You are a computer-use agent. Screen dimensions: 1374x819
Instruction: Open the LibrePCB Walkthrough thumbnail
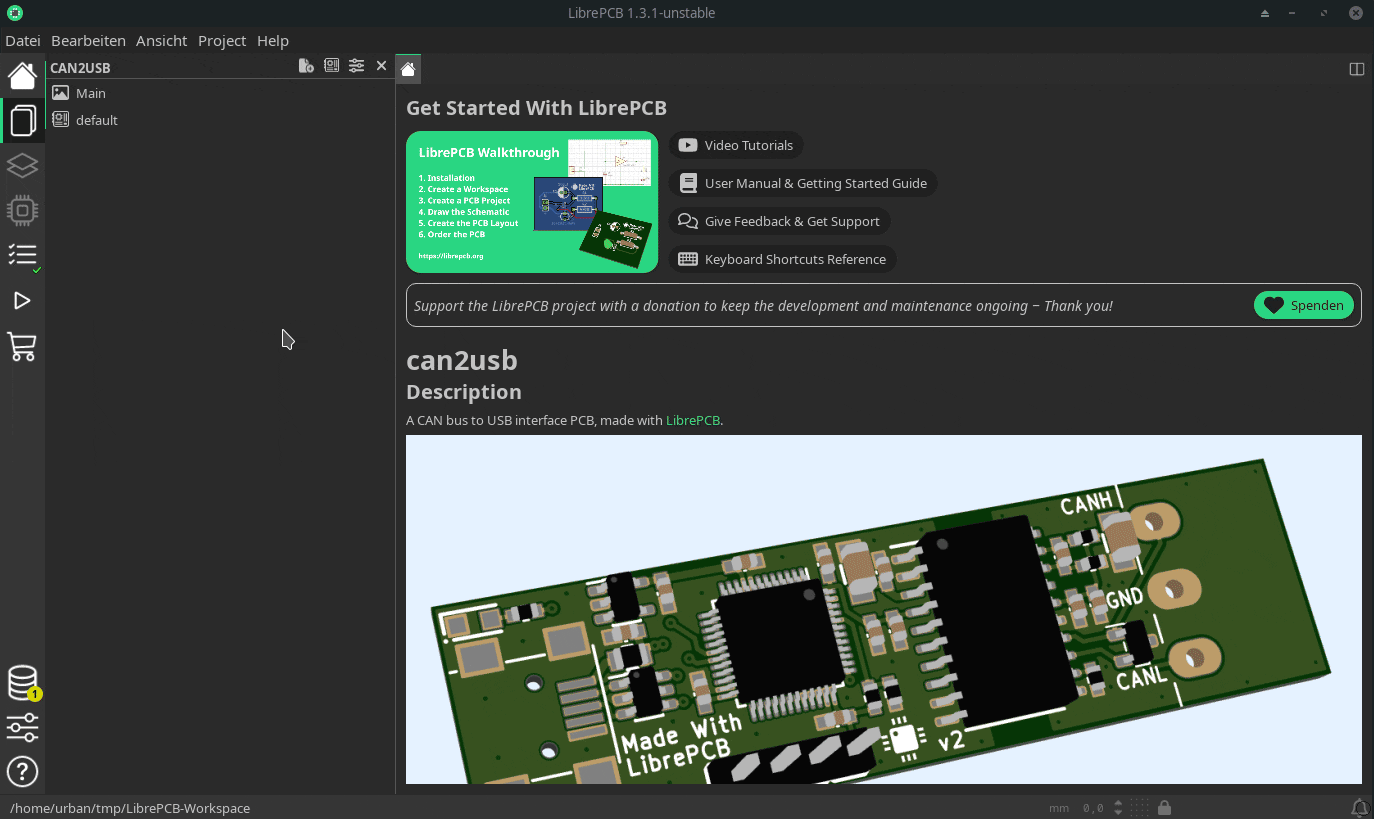click(x=532, y=202)
